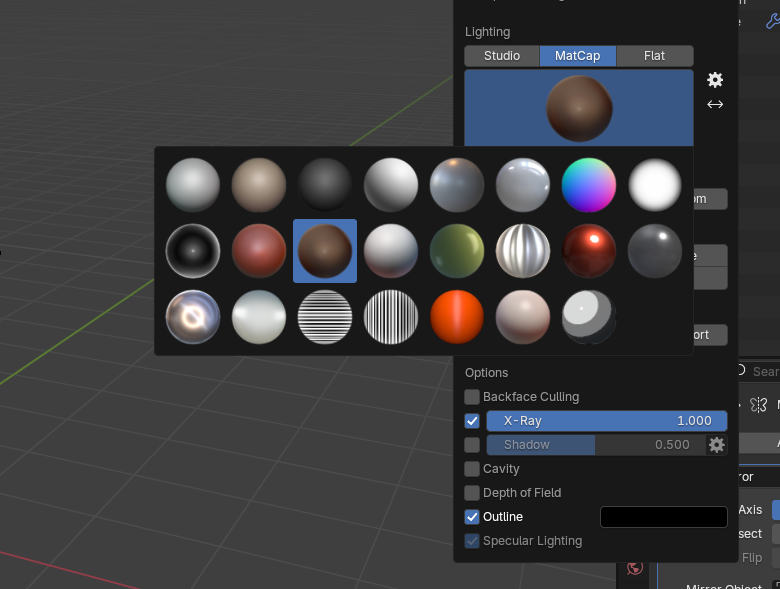Viewport: 780px width, 589px height.
Task: Enable Depth of Field checkbox
Action: coord(472,493)
